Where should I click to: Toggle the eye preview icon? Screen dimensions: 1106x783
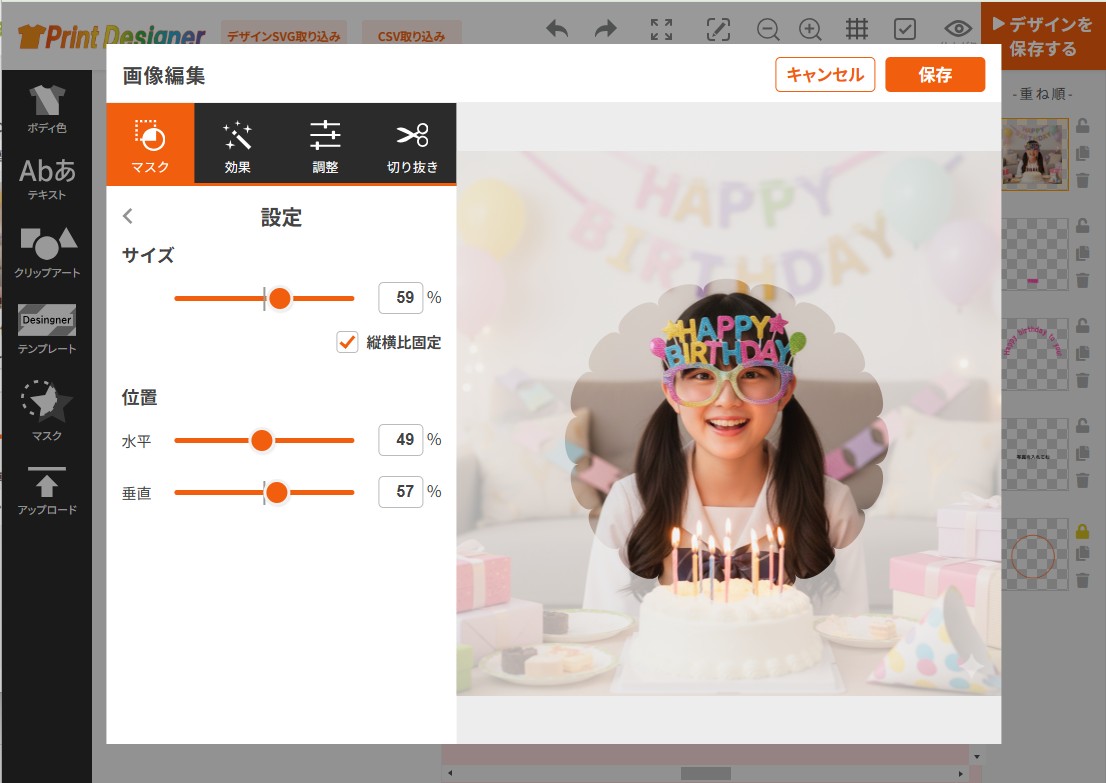point(958,29)
